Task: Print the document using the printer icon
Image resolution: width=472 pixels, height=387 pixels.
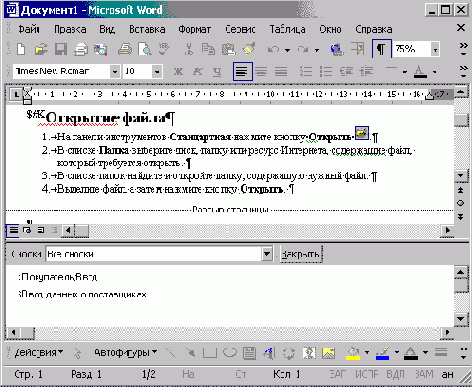Action: click(124, 49)
